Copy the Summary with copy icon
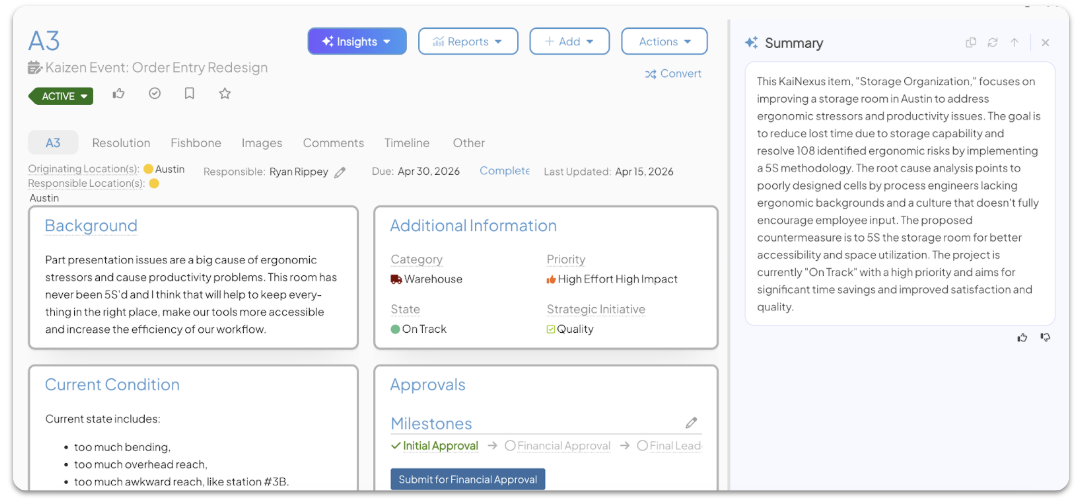The height and width of the screenshot is (500, 1080). pos(971,43)
